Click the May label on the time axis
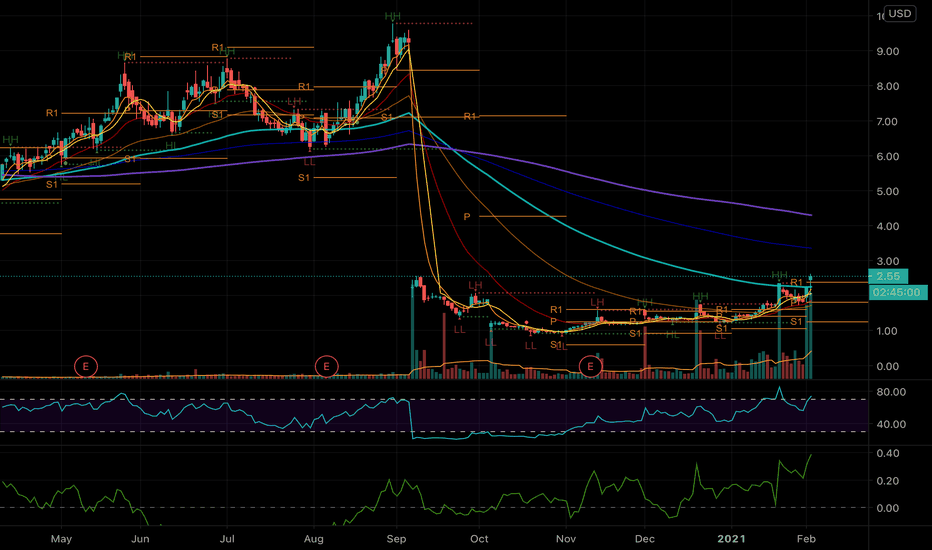The height and width of the screenshot is (550, 932). [61, 539]
